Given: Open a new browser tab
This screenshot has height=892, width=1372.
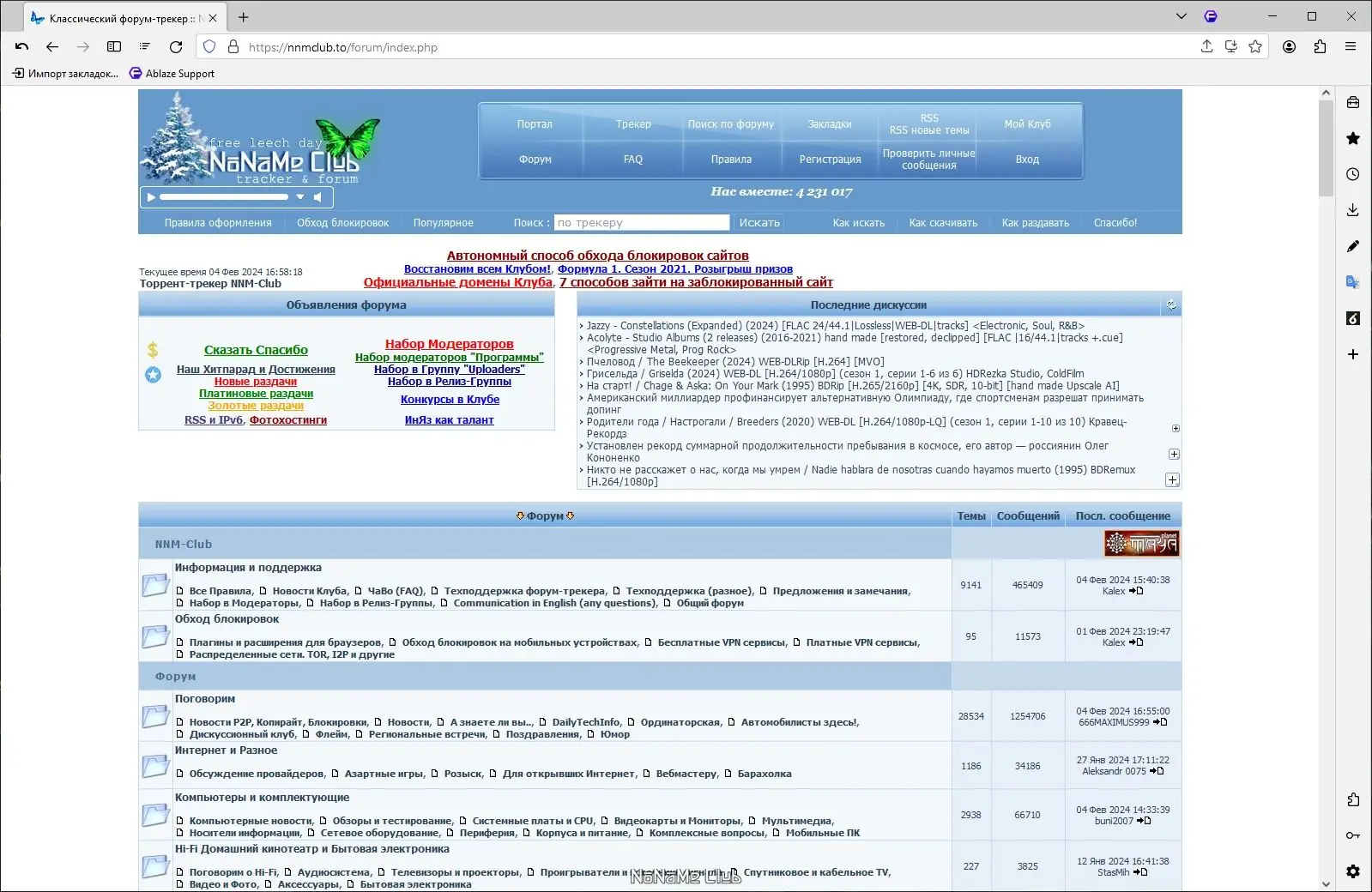Looking at the screenshot, I should point(244,17).
